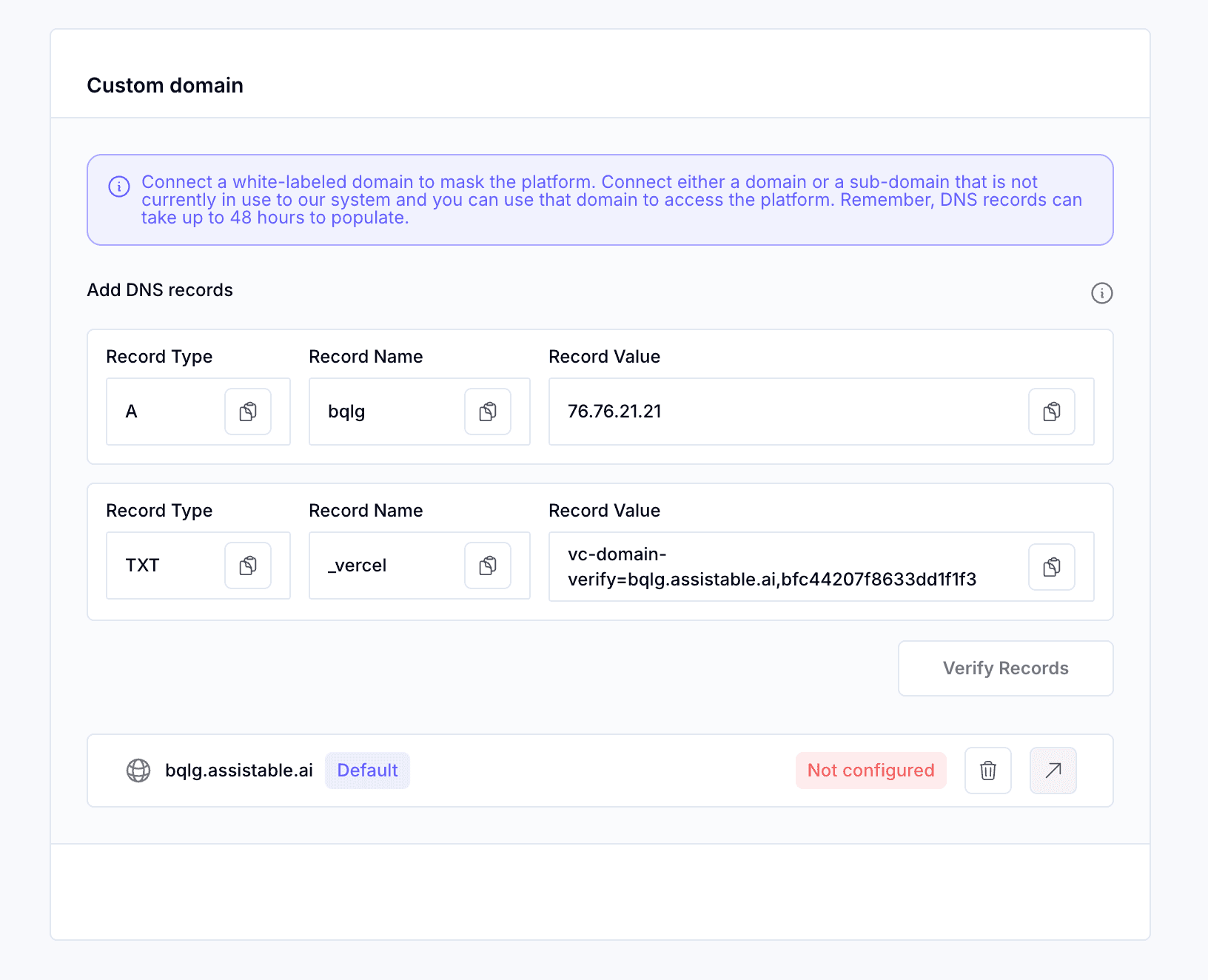
Task: Select the Not configured status label
Action: point(870,770)
